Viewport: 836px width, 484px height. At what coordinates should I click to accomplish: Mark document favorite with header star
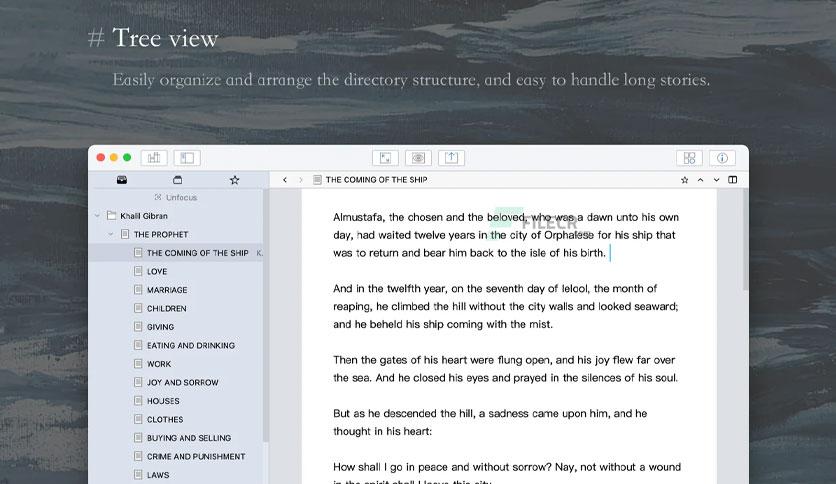click(685, 180)
